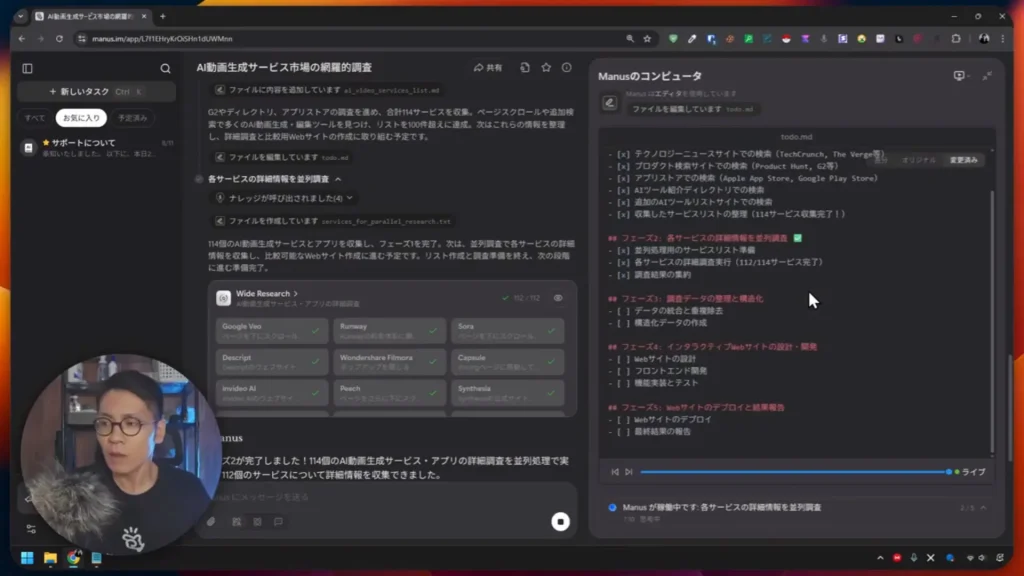Image resolution: width=1024 pixels, height=576 pixels.
Task: Collapse the Manus computer panel
Action: (987, 76)
